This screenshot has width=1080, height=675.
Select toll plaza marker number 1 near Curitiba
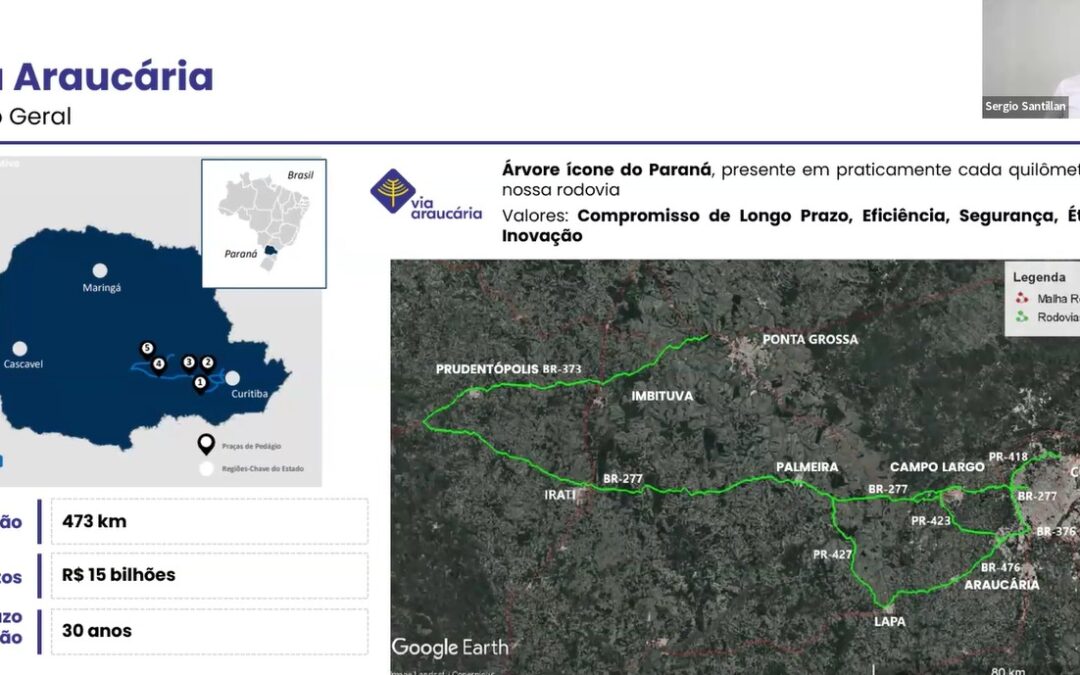pyautogui.click(x=200, y=381)
